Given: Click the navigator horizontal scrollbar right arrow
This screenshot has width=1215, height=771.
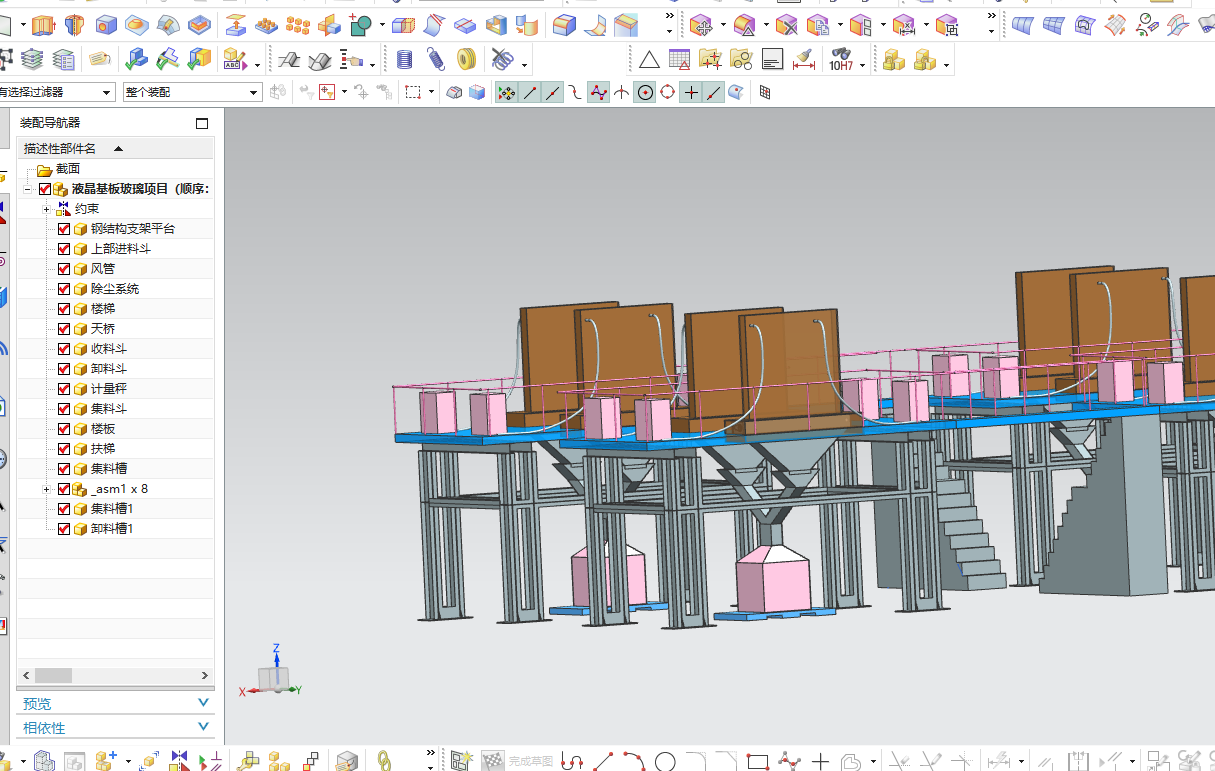Looking at the screenshot, I should 205,675.
